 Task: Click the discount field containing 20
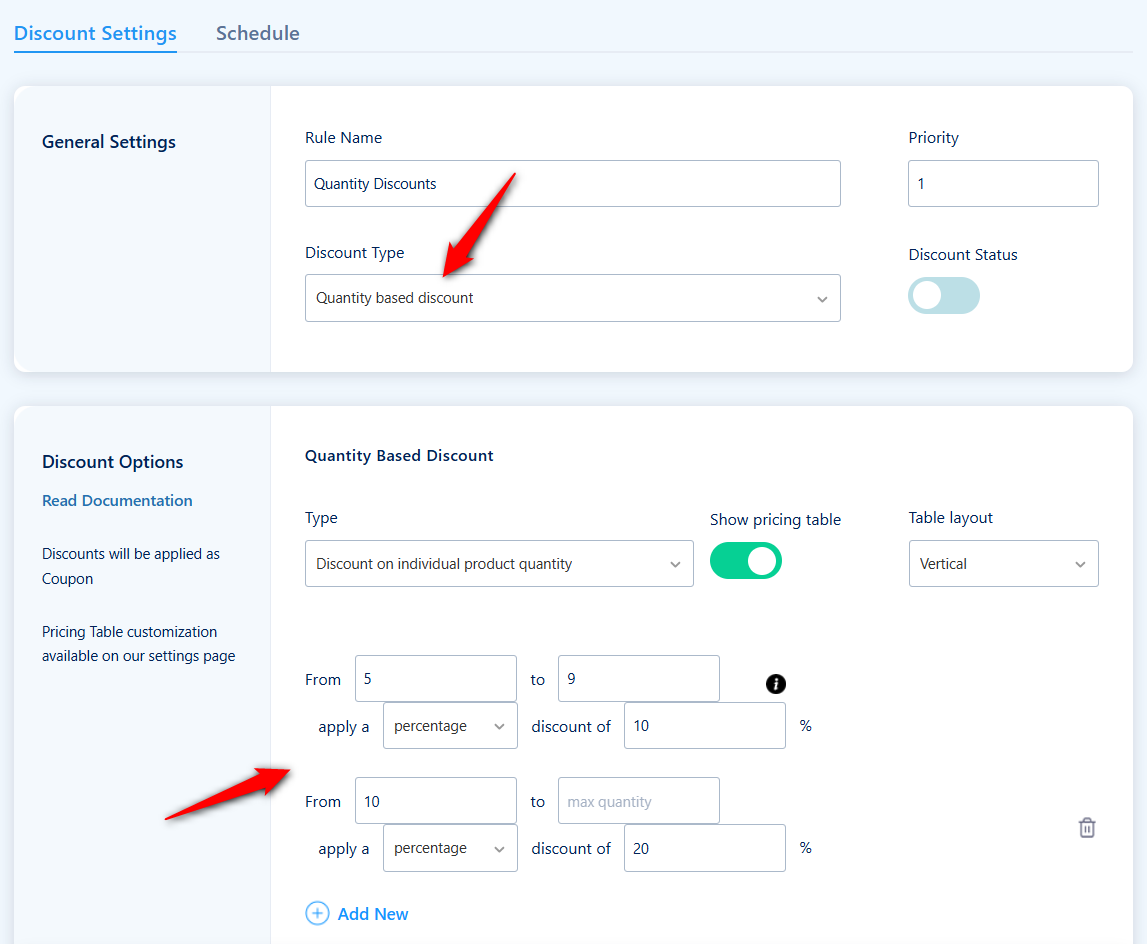[x=704, y=848]
